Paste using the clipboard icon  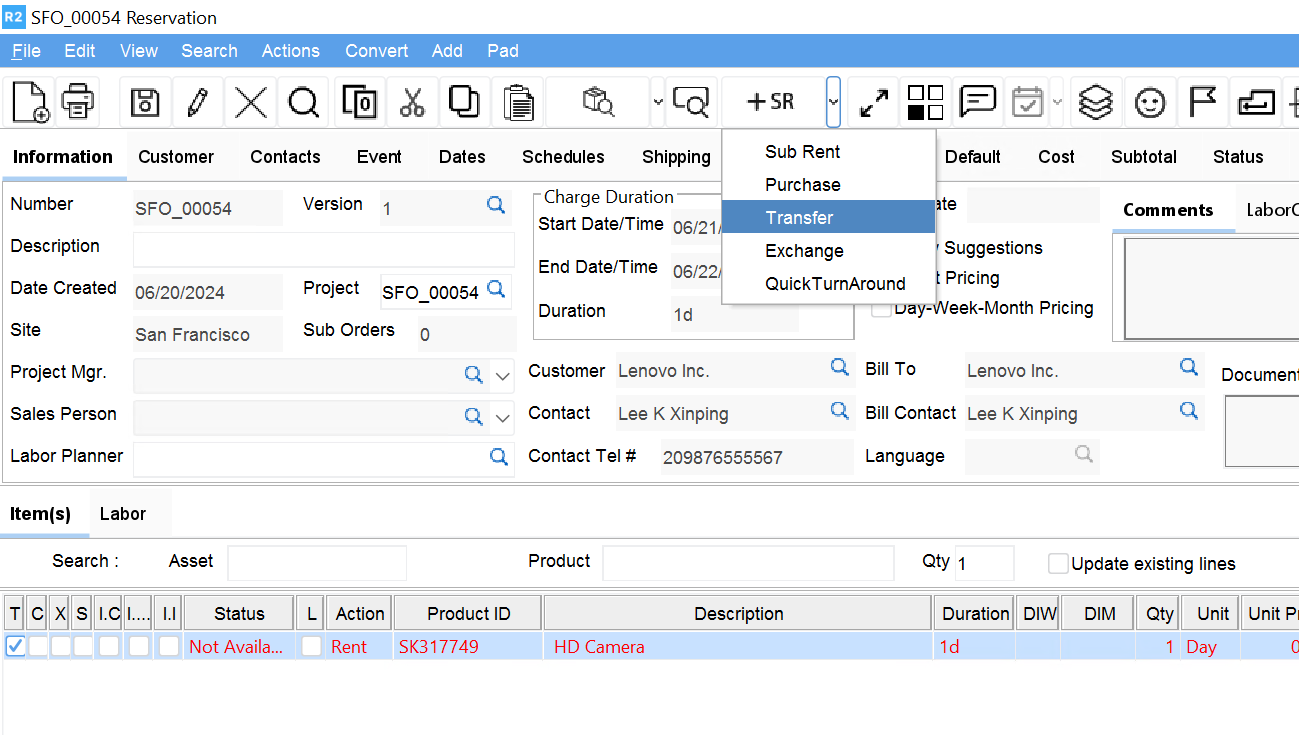point(519,101)
